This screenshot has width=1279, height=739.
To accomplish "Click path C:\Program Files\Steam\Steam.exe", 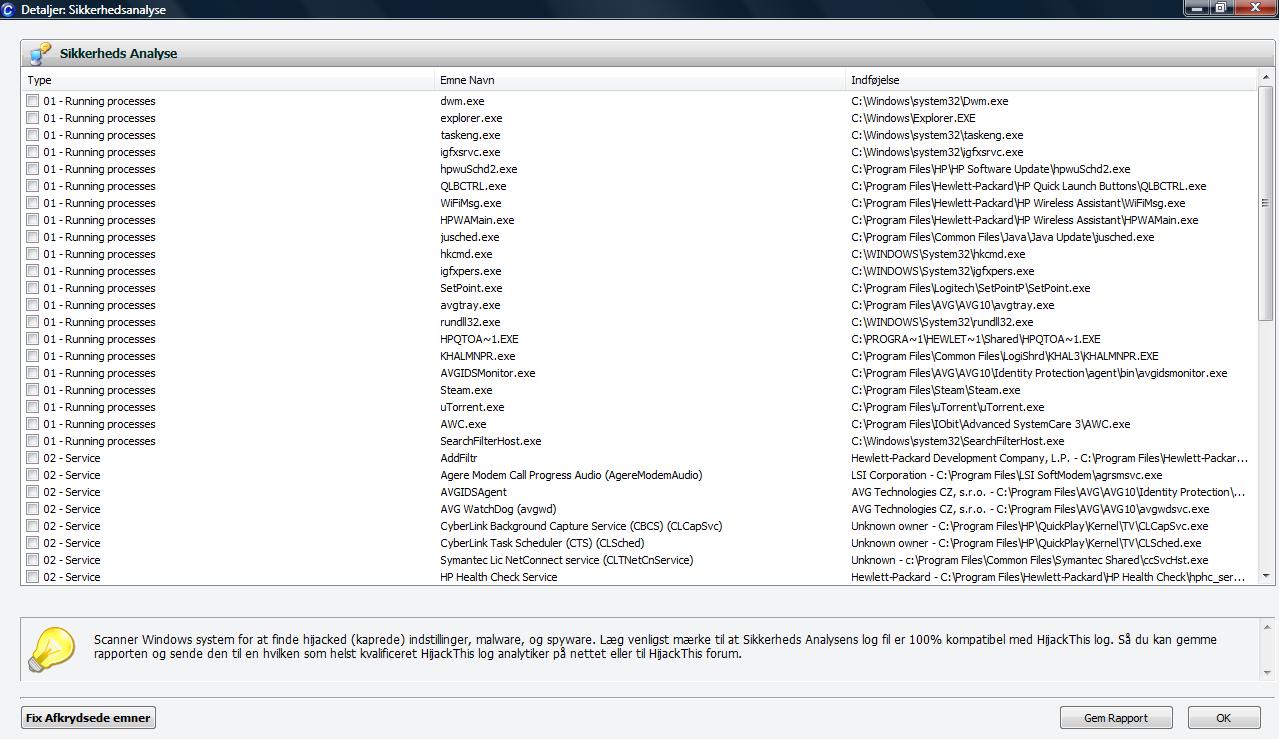I will coord(936,390).
